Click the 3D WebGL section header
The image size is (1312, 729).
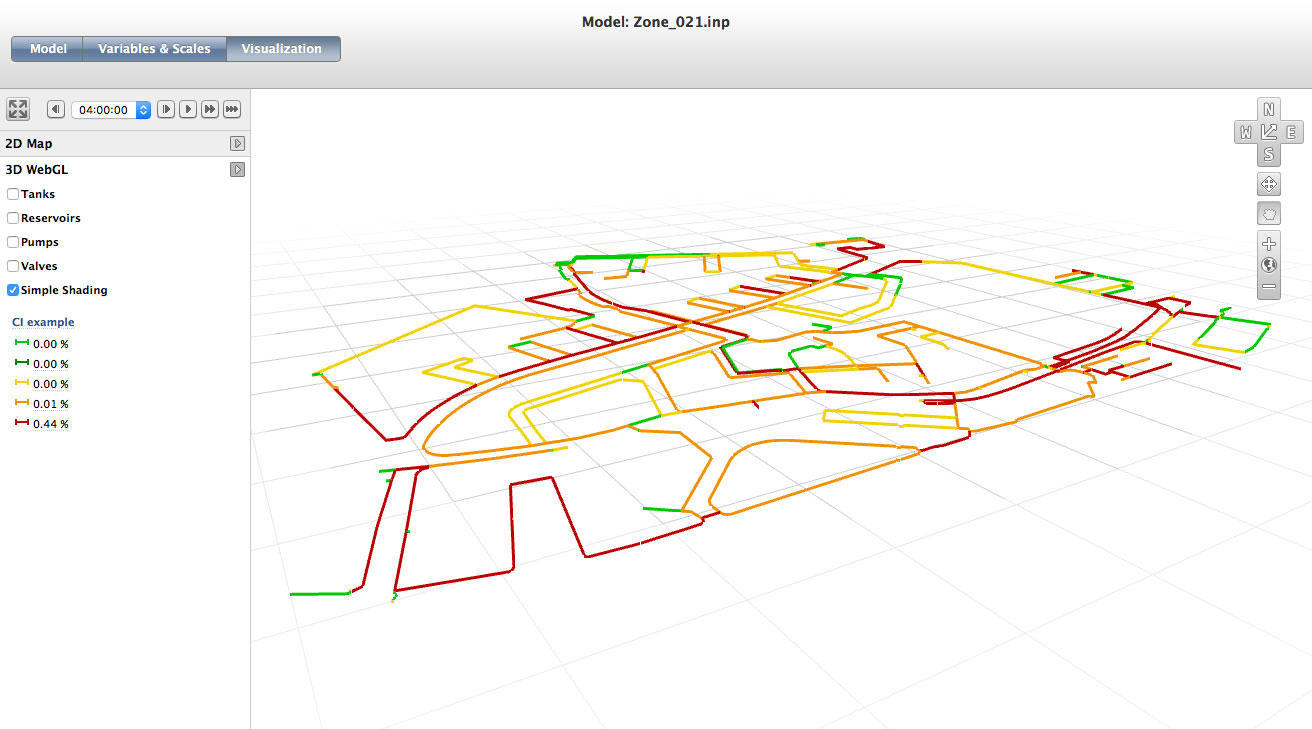click(x=125, y=170)
